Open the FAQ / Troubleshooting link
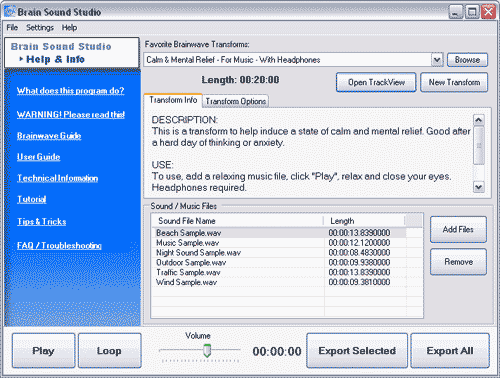 [x=59, y=246]
